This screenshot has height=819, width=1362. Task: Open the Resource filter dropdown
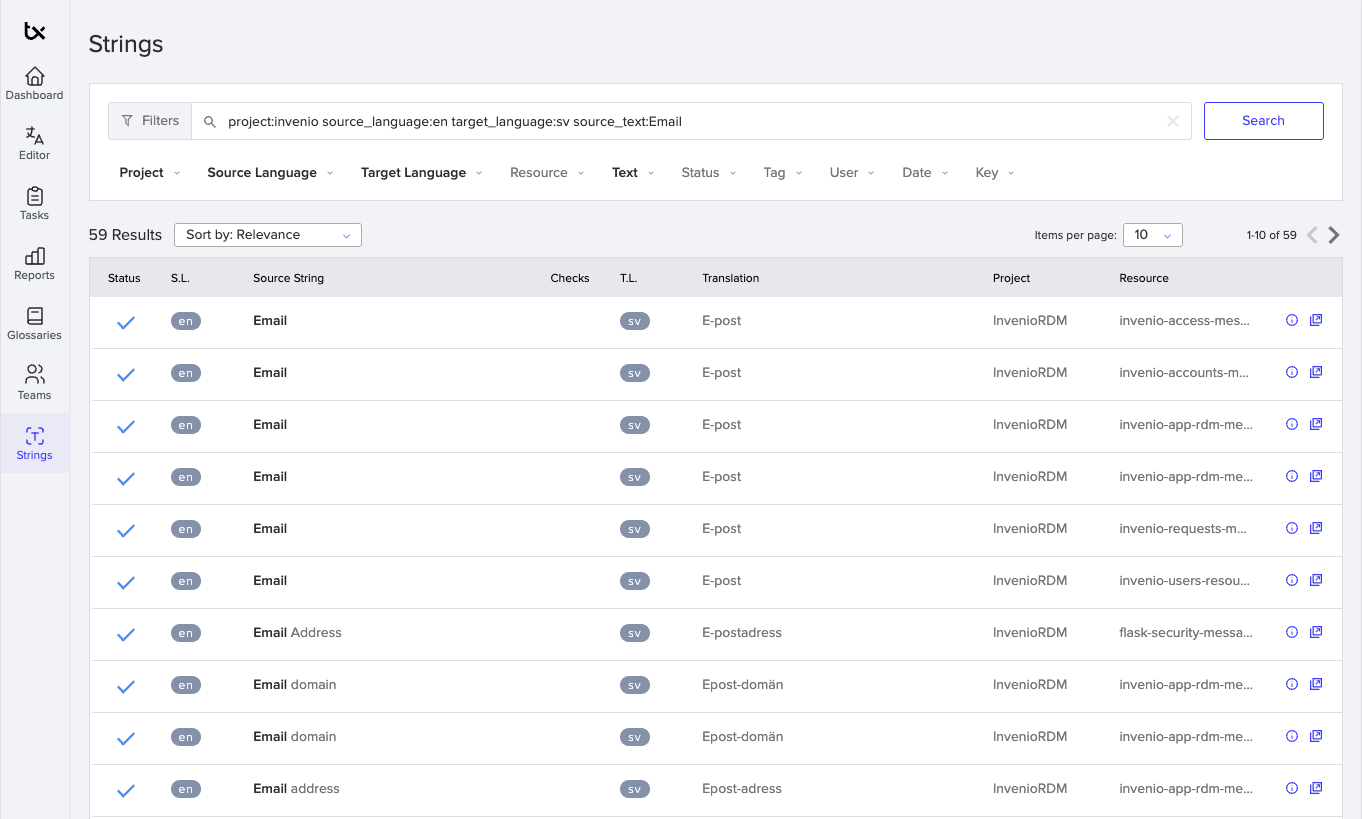547,173
